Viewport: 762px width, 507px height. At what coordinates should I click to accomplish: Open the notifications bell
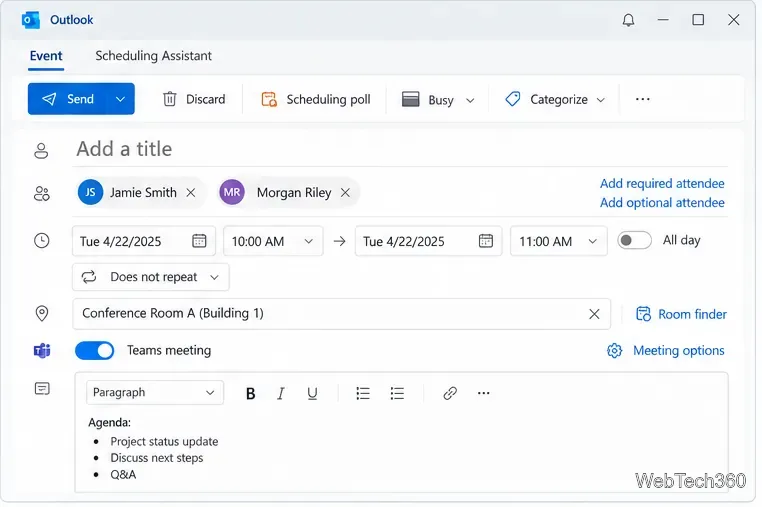[628, 20]
